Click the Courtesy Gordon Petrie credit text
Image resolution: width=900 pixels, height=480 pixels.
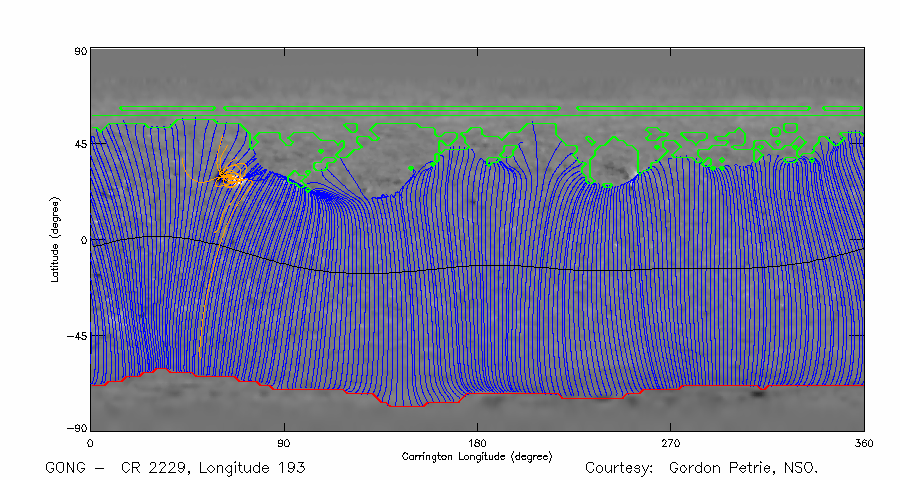701,468
